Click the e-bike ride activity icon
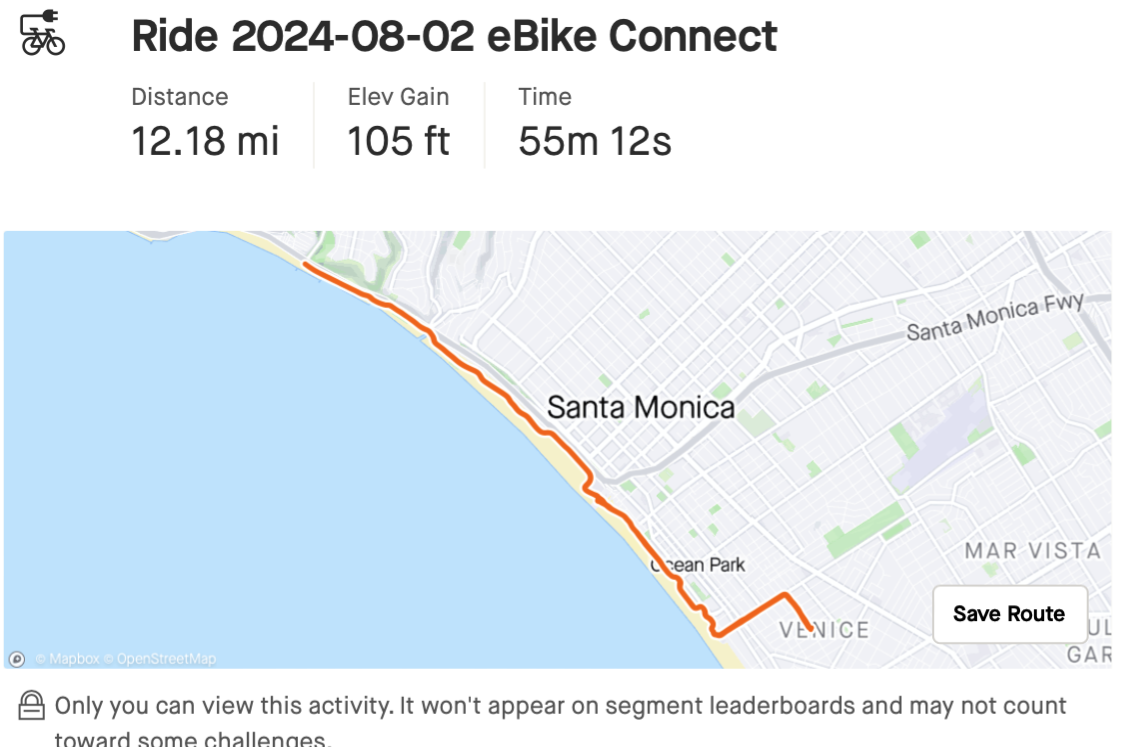Viewport: 1133px width, 747px height. (43, 35)
